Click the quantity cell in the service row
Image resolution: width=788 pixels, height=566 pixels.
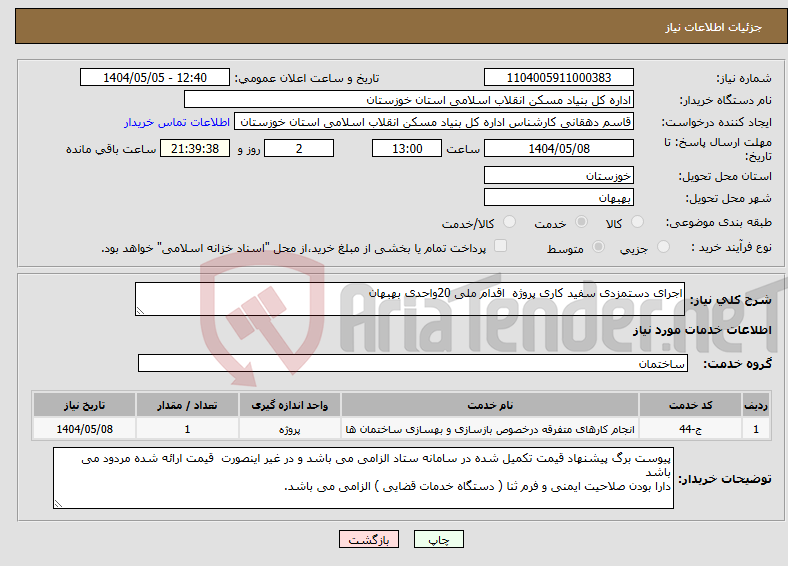click(187, 429)
